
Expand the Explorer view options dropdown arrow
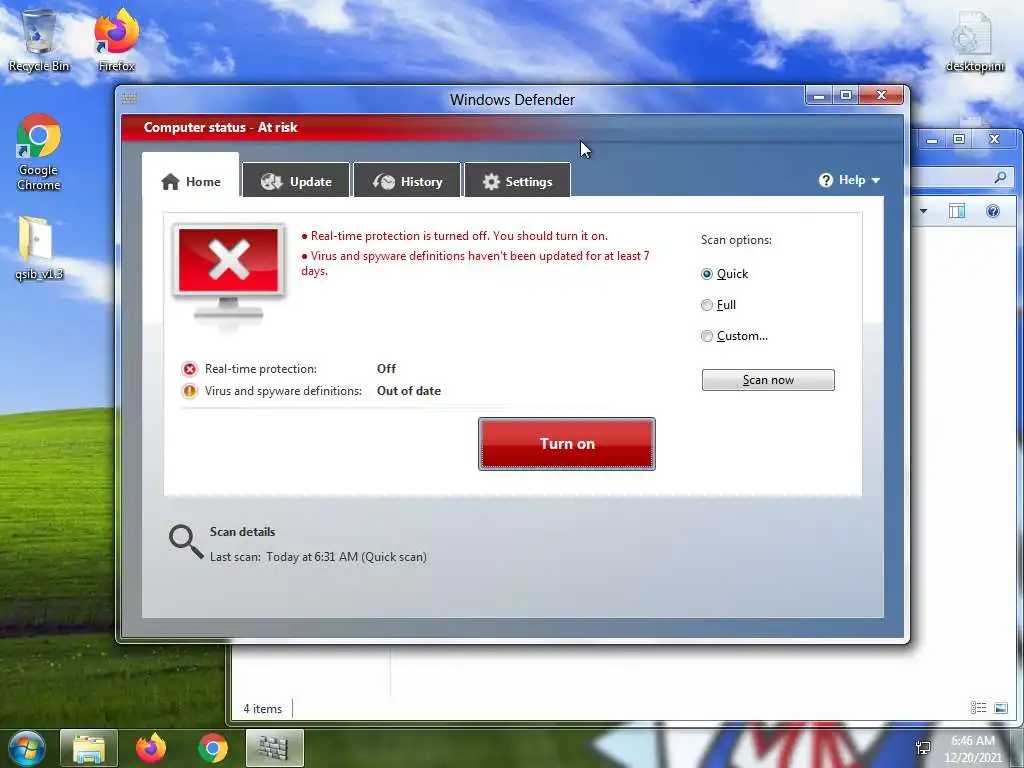point(923,211)
